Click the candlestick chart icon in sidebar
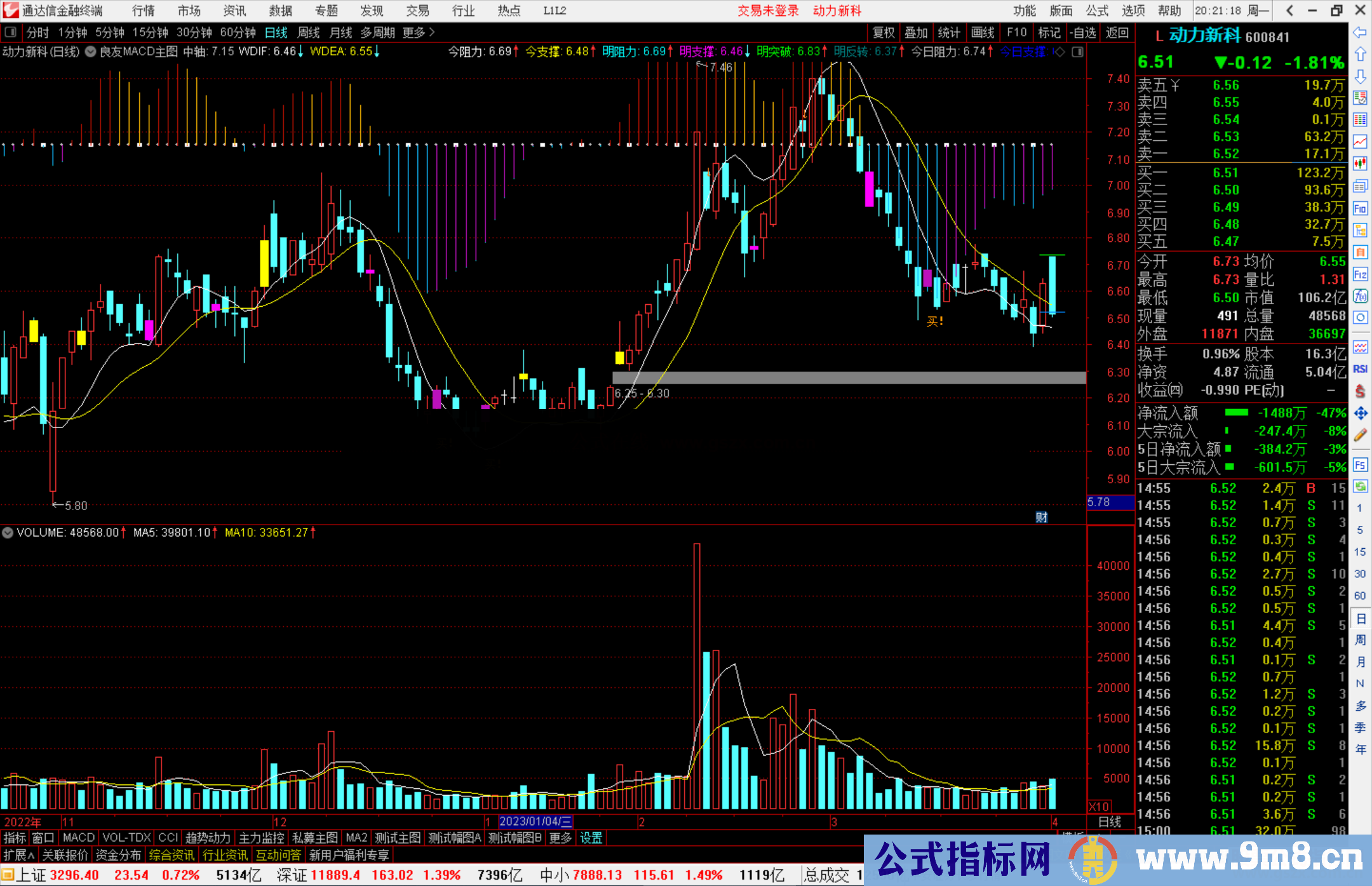The height and width of the screenshot is (886, 1372). (1360, 164)
